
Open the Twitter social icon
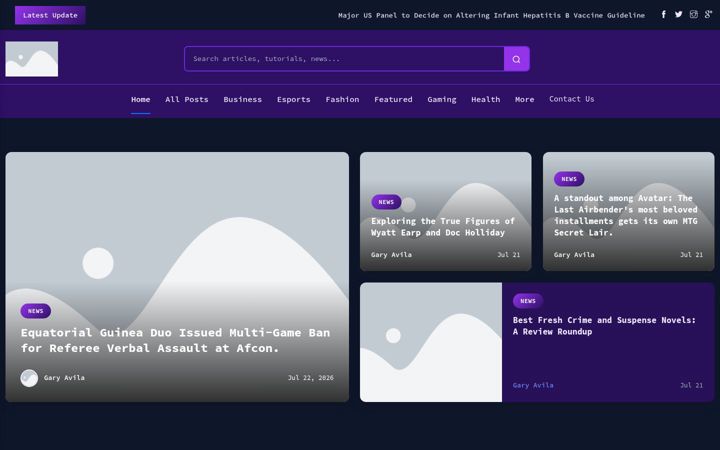coord(679,15)
